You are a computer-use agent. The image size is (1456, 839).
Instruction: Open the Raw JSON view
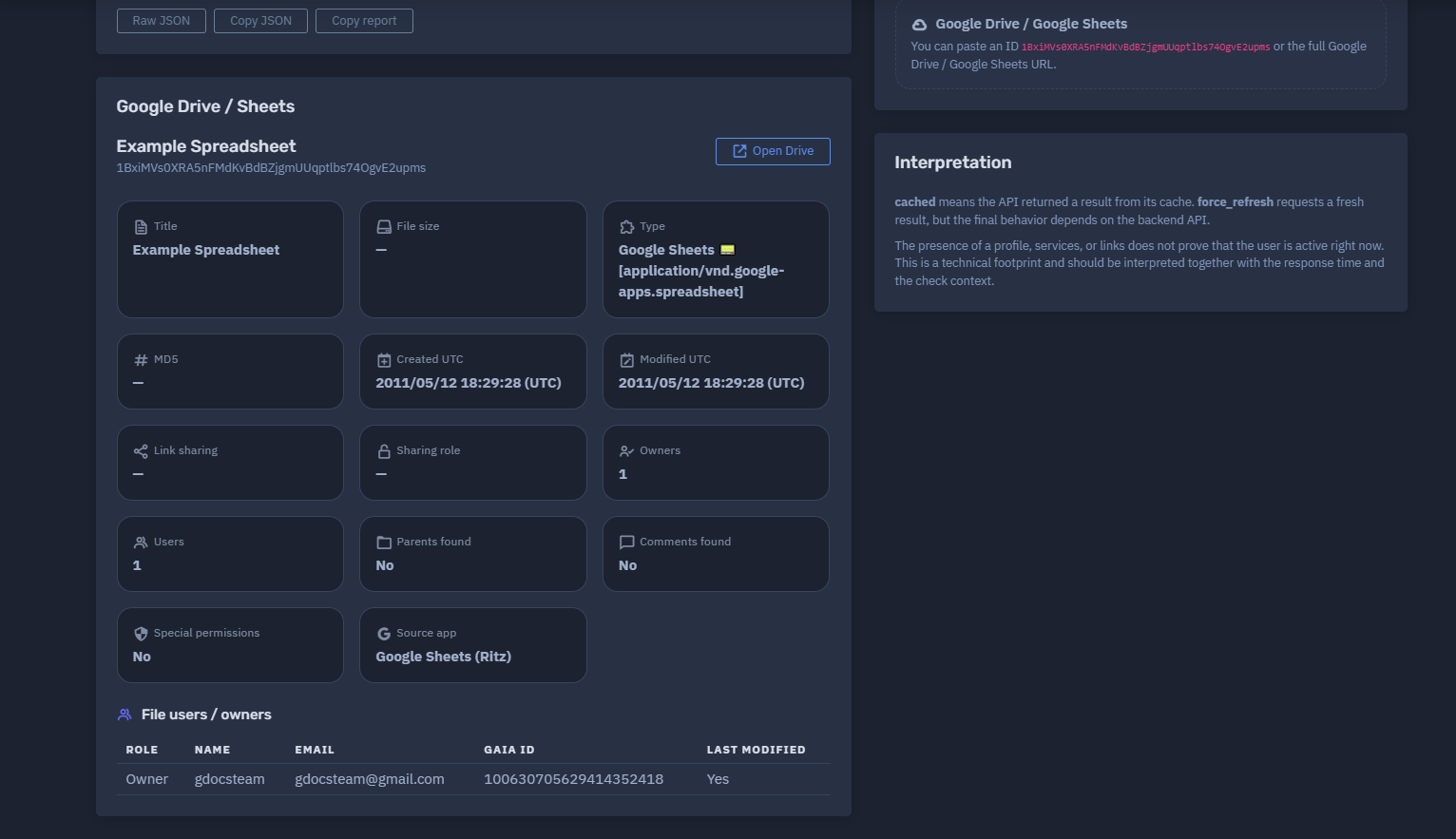point(162,21)
